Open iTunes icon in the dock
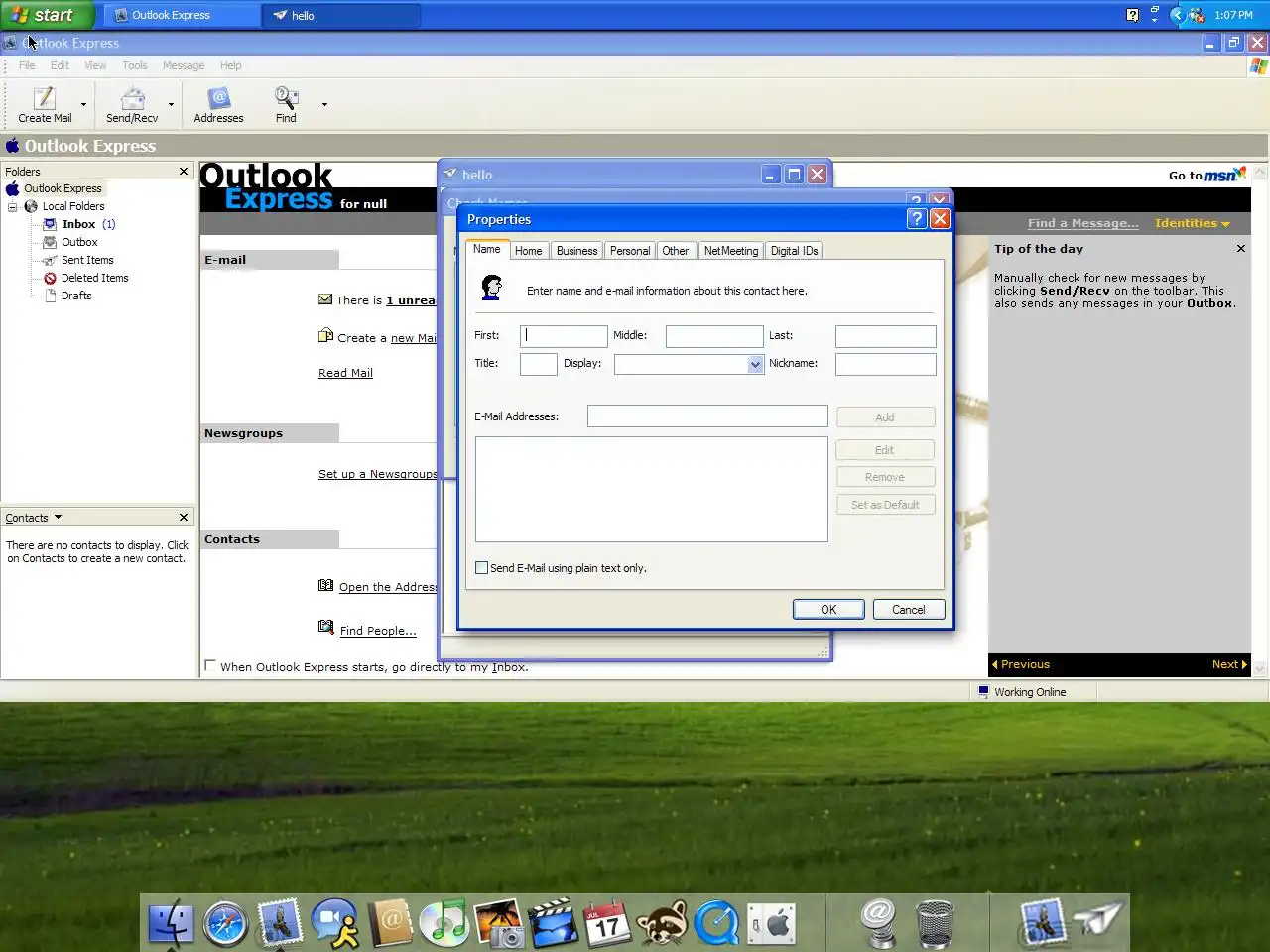 click(x=444, y=924)
